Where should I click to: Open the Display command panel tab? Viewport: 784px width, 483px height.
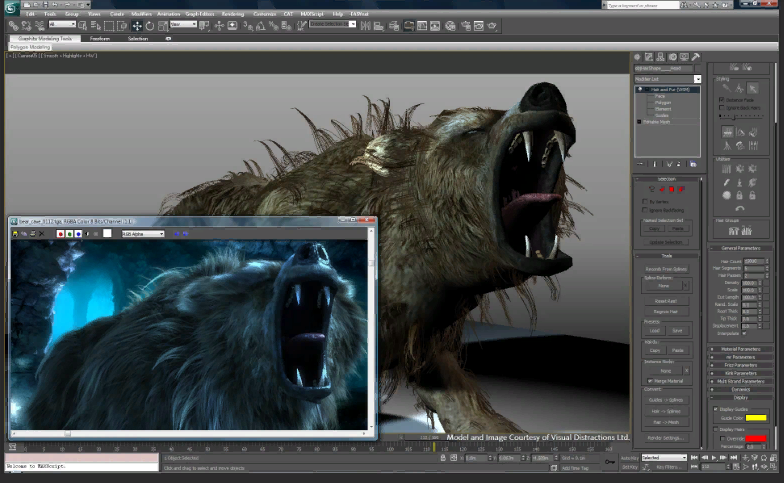pyautogui.click(x=684, y=57)
